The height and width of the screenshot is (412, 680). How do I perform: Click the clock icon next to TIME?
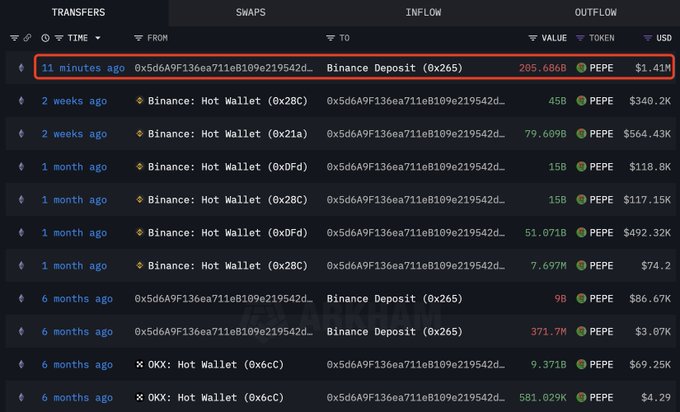point(45,38)
